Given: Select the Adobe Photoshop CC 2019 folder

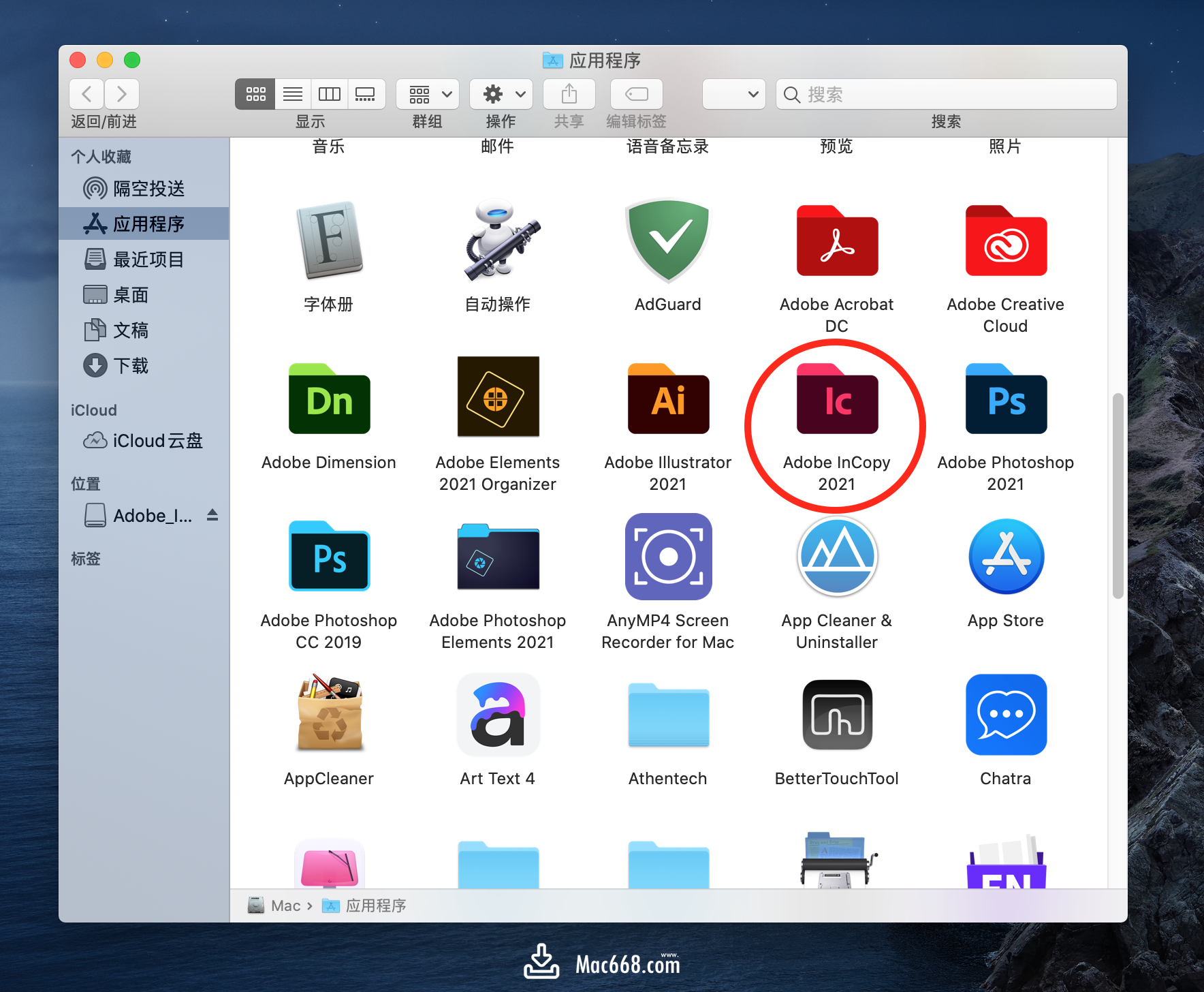Looking at the screenshot, I should pyautogui.click(x=329, y=556).
